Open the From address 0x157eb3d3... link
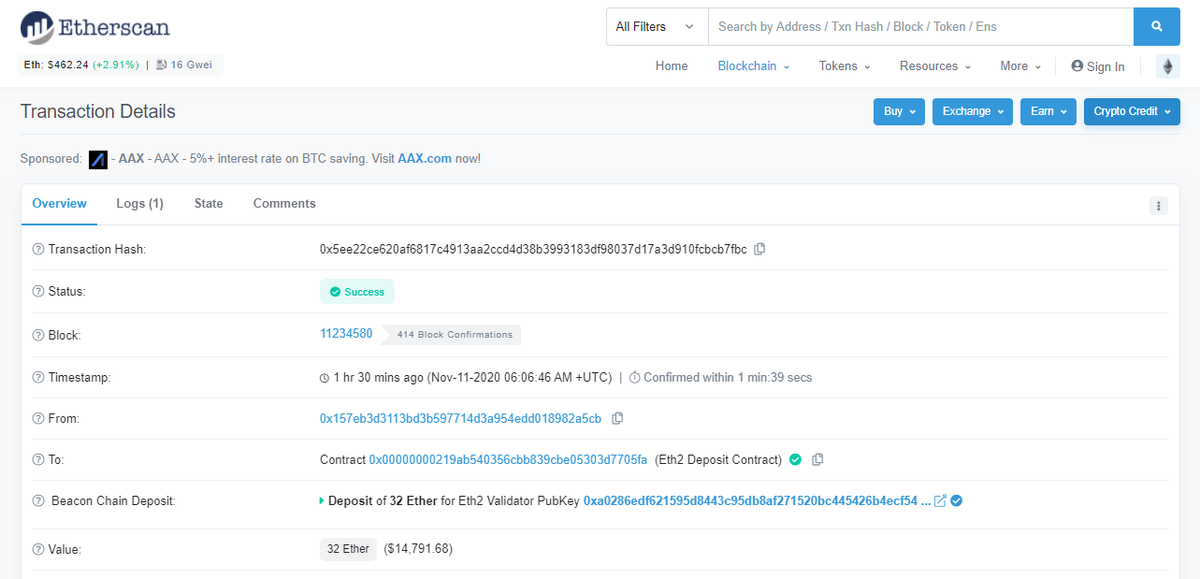The height and width of the screenshot is (579, 1200). (x=461, y=418)
